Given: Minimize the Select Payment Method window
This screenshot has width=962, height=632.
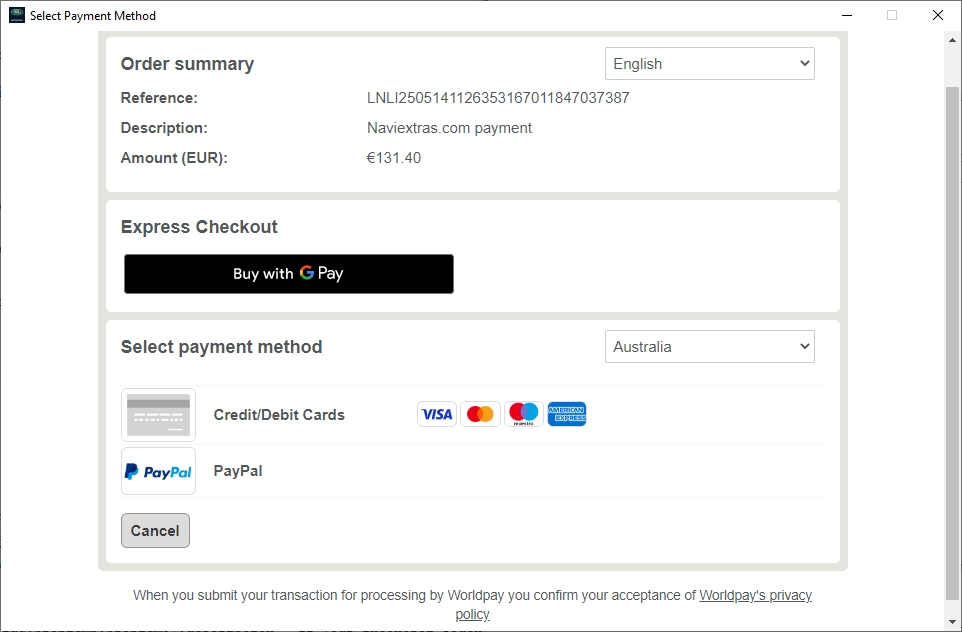Looking at the screenshot, I should (x=847, y=15).
